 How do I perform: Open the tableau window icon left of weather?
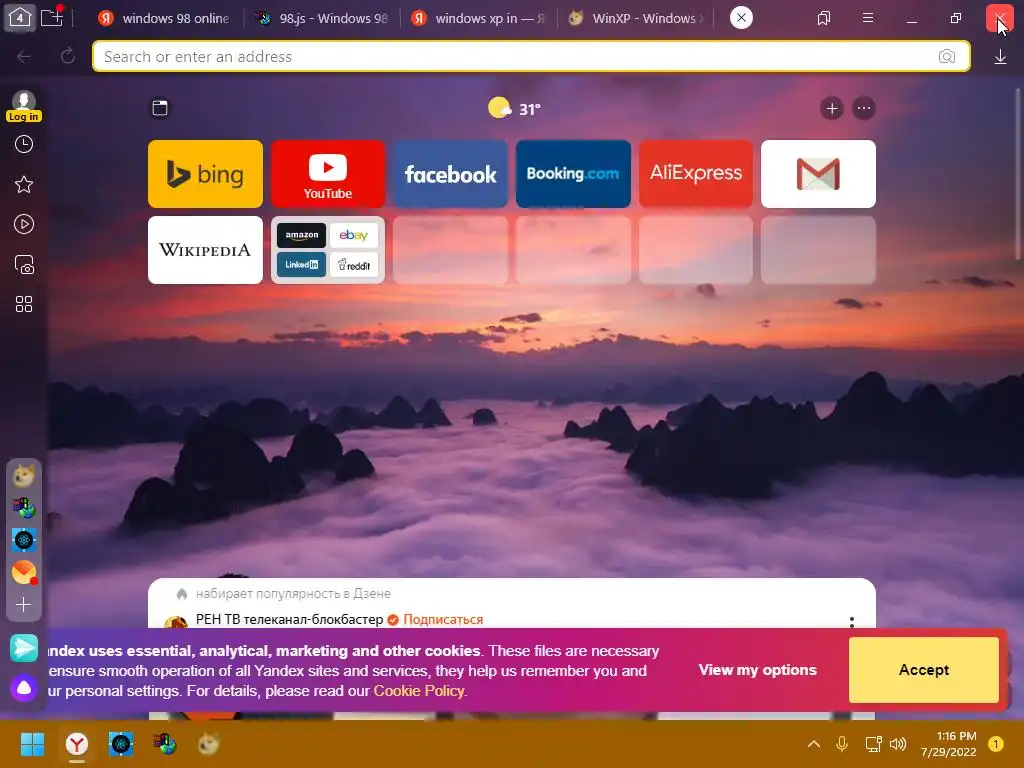(160, 108)
